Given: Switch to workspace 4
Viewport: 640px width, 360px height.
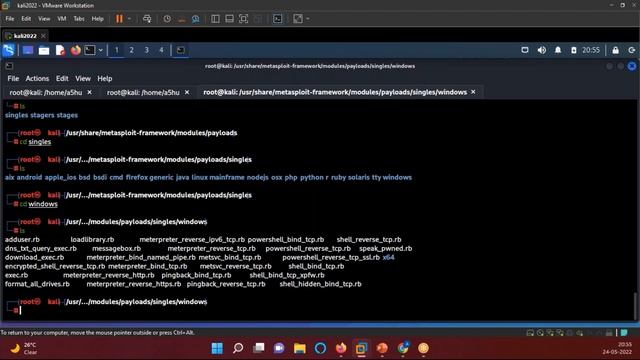Looking at the screenshot, I should pos(161,50).
